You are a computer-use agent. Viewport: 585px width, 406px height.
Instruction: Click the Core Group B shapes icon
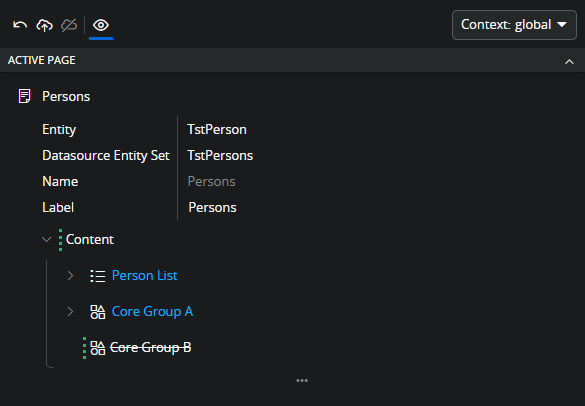[98, 348]
